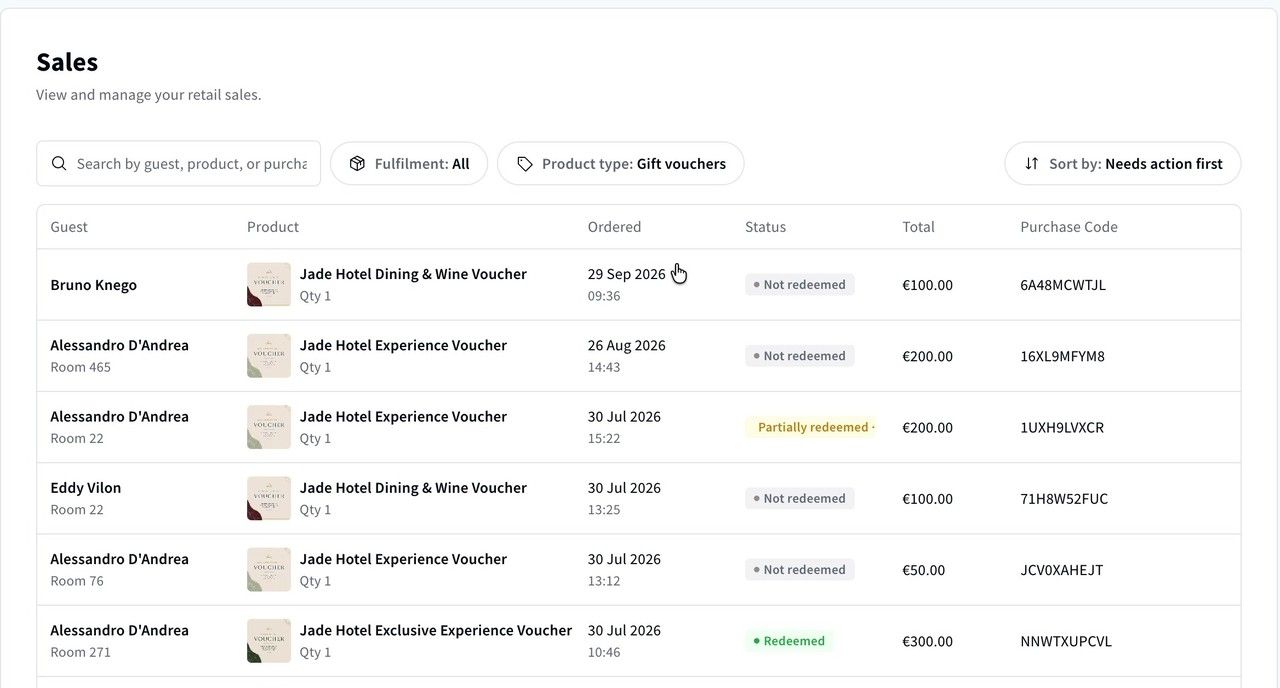
Task: Click the voucher thumbnail in the Room 76 row
Action: (269, 569)
